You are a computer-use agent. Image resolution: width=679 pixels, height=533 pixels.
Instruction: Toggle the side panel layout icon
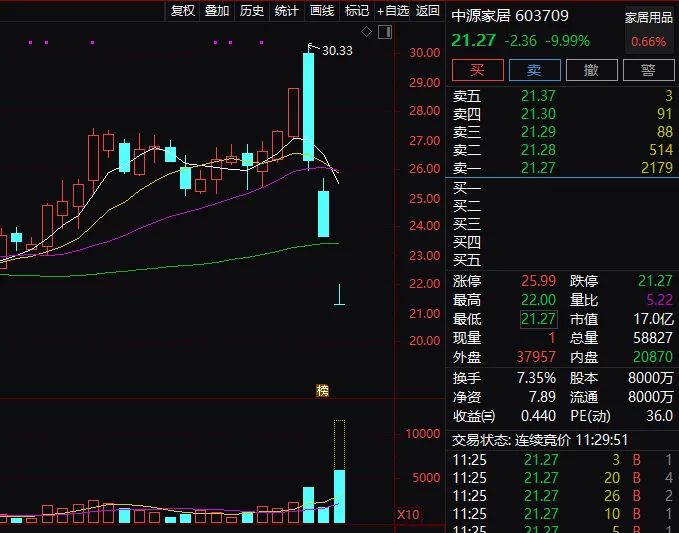pos(385,32)
